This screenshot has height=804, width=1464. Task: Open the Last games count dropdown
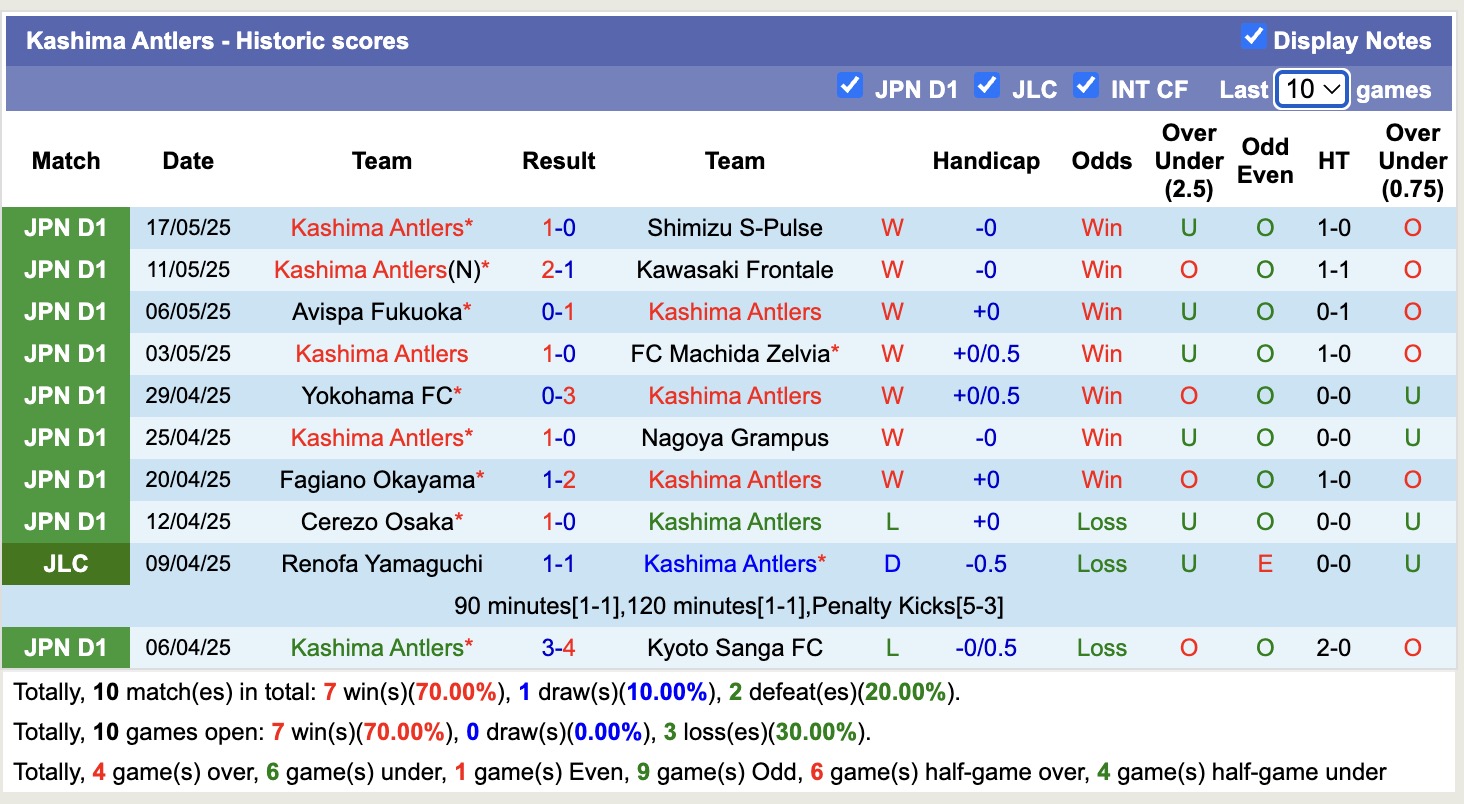(1311, 90)
